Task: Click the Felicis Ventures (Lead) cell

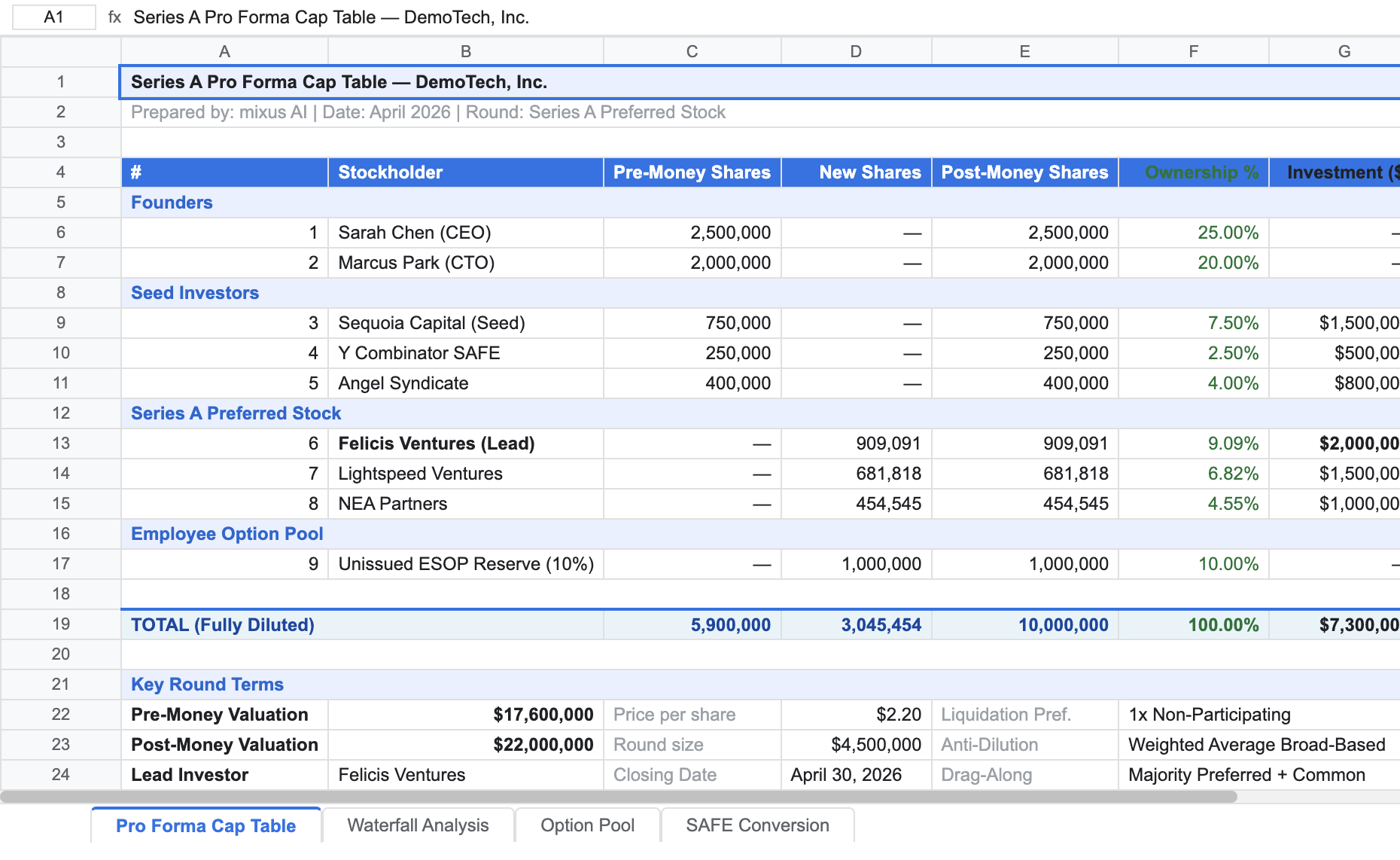Action: point(437,444)
